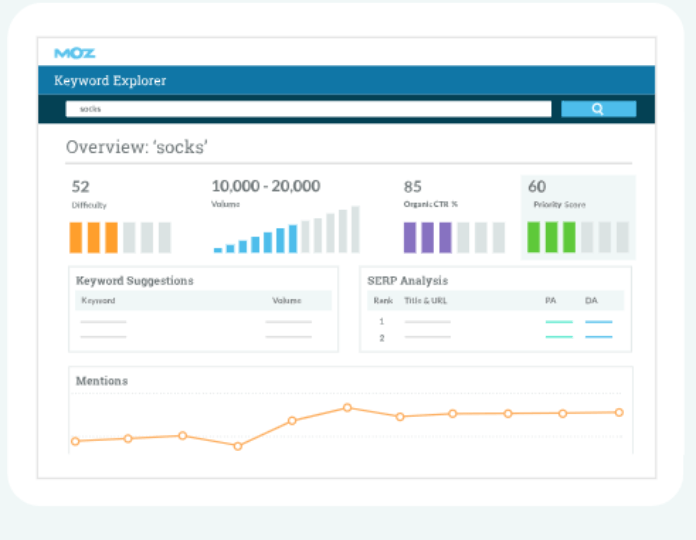Screen dimensions: 696x540
Task: Click the "Overview: 'socks'" heading
Action: (x=137, y=147)
